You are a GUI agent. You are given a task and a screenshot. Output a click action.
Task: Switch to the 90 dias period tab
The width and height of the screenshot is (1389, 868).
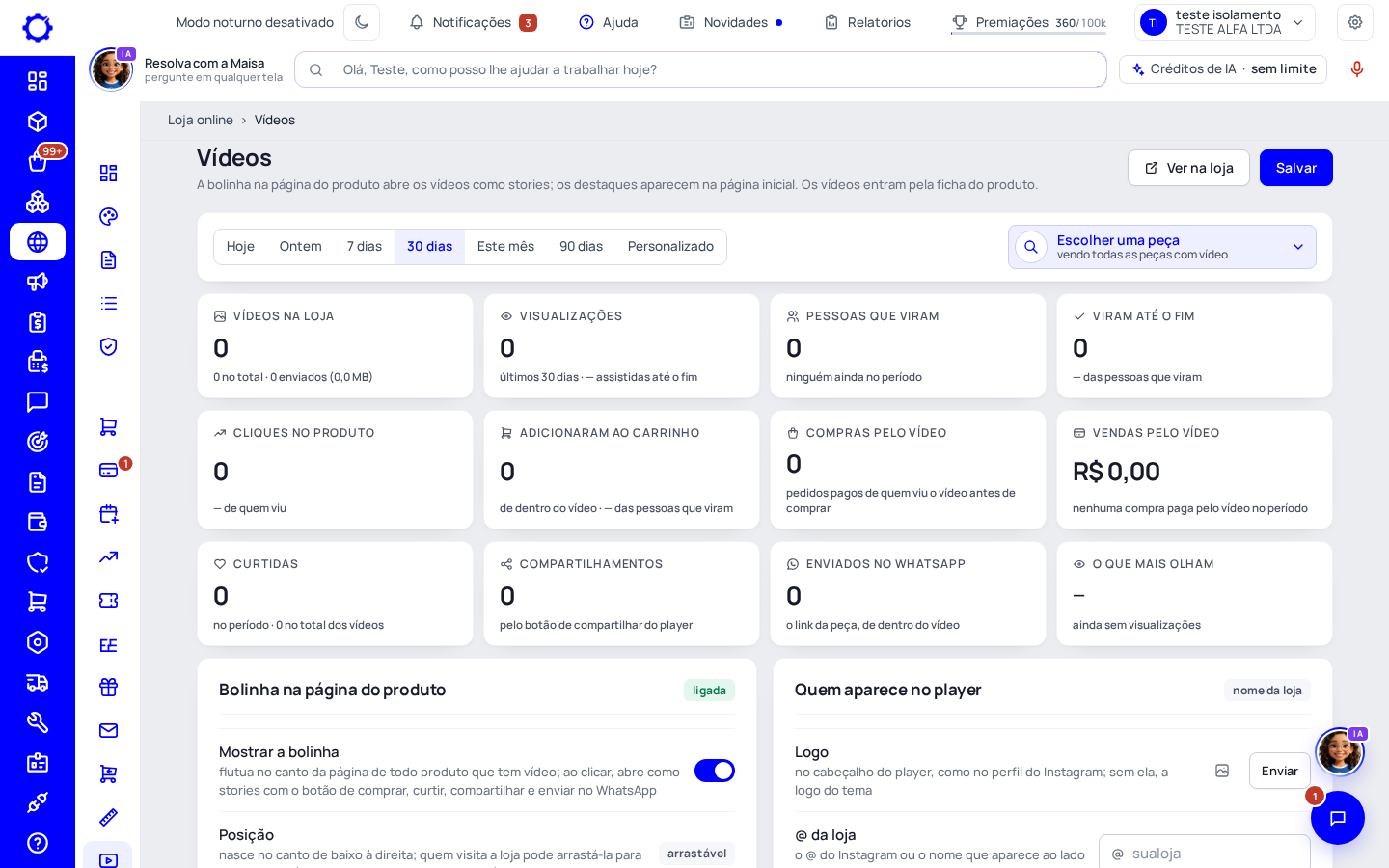[581, 247]
